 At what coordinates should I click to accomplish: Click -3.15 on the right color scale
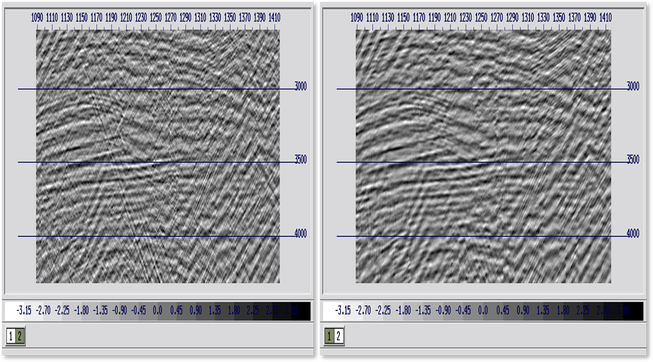[343, 310]
